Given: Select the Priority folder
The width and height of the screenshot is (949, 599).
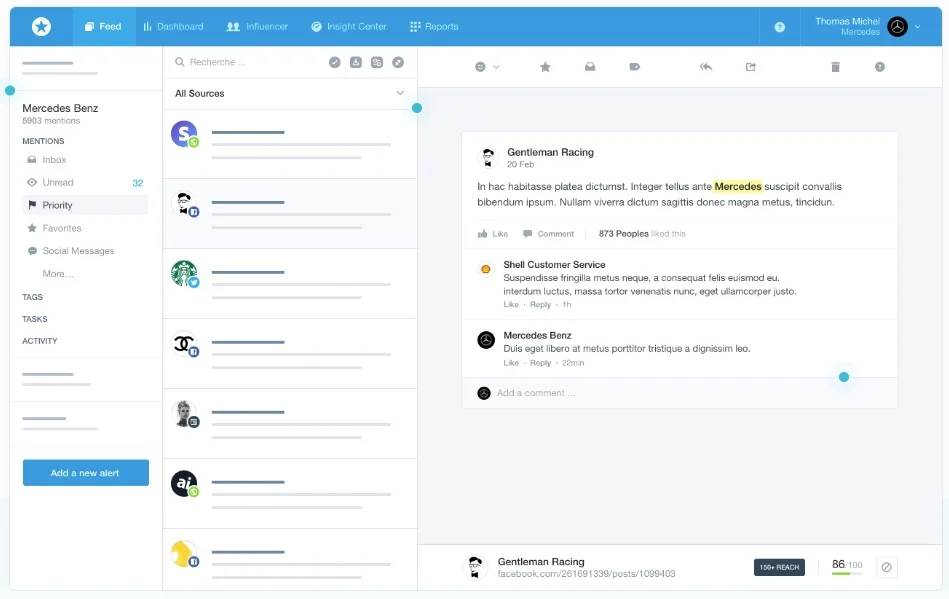Looking at the screenshot, I should point(85,205).
